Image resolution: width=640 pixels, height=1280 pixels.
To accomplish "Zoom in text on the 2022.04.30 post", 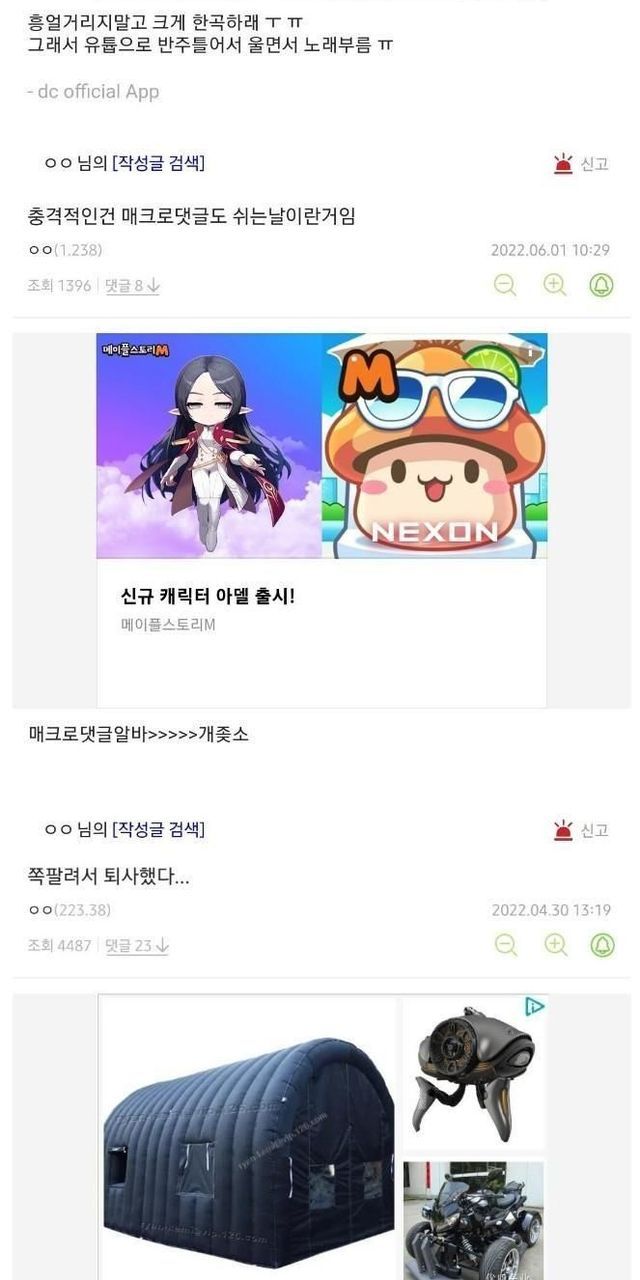I will point(555,945).
